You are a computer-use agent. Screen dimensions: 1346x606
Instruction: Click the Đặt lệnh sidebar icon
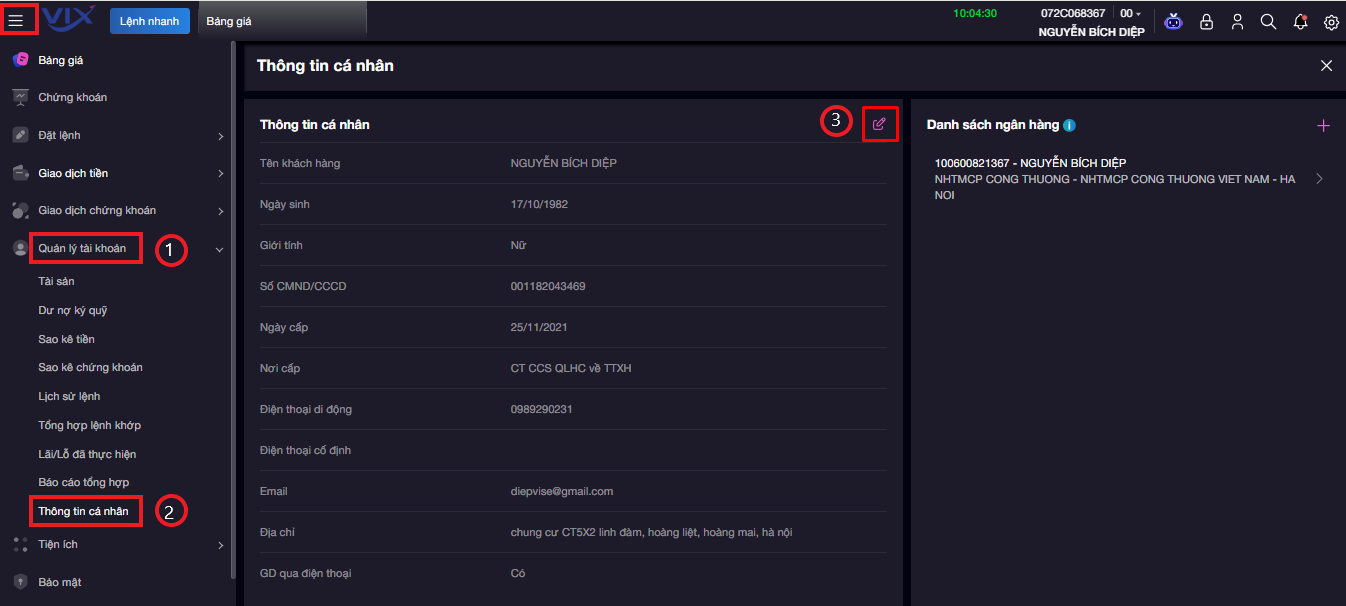click(20, 135)
